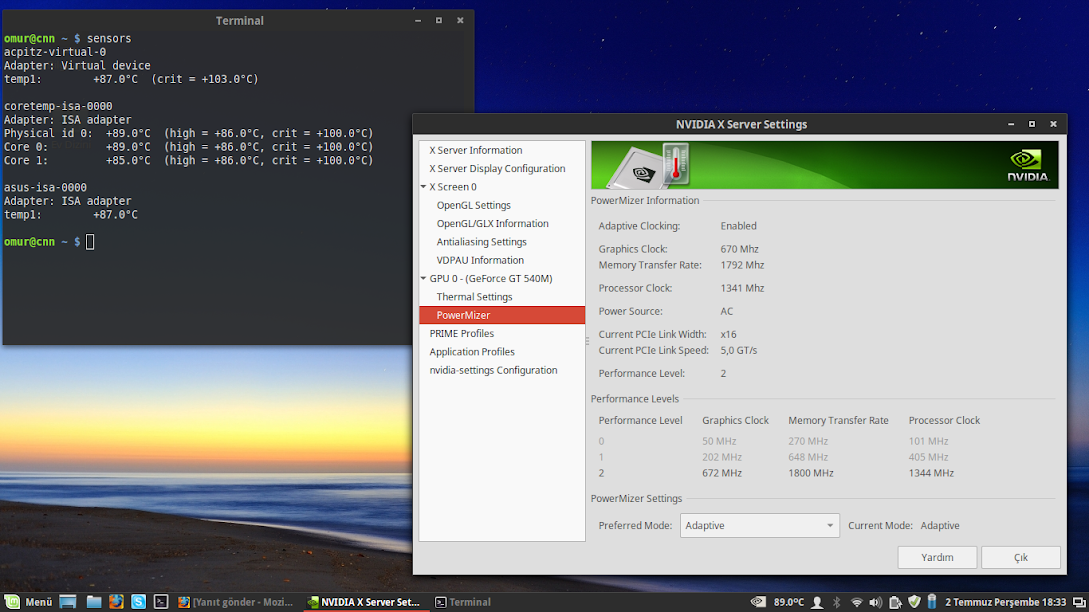Click the Çık button
1089x612 pixels.
pyautogui.click(x=1020, y=557)
